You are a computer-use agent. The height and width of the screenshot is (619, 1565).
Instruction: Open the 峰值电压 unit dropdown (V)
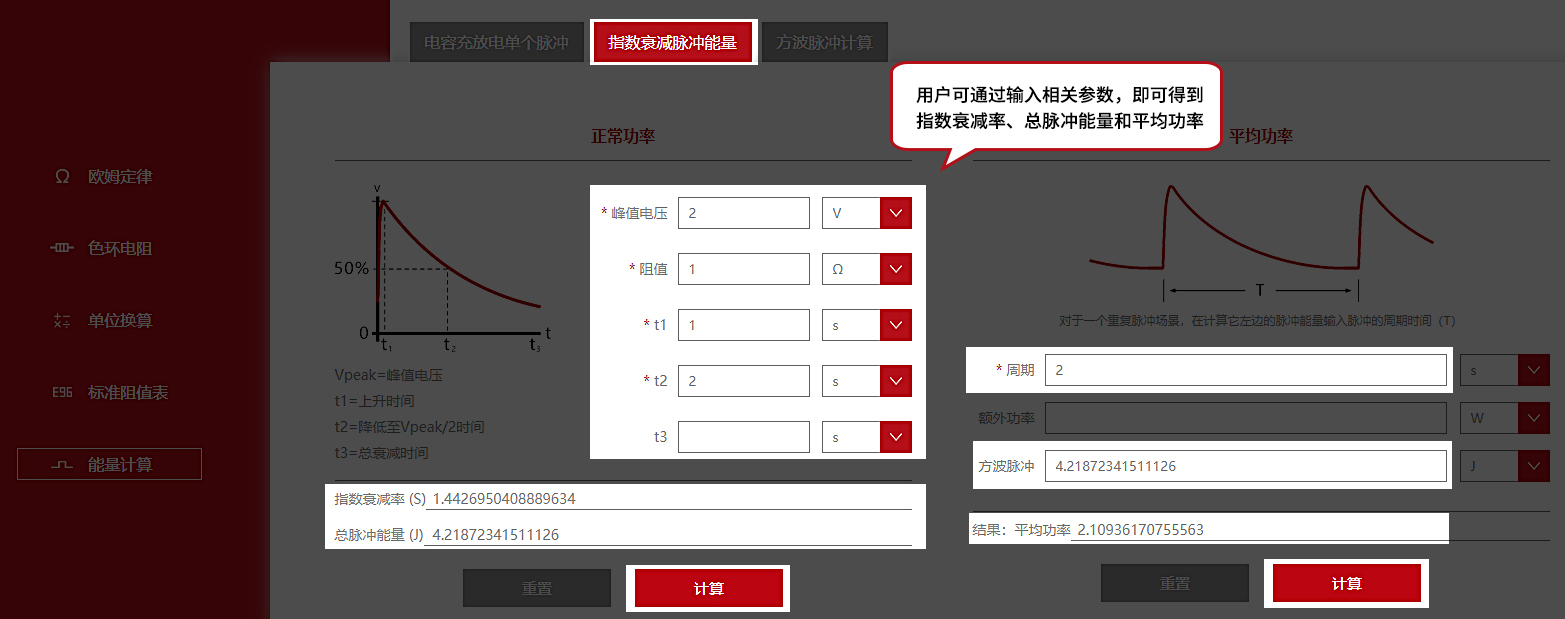tap(895, 213)
